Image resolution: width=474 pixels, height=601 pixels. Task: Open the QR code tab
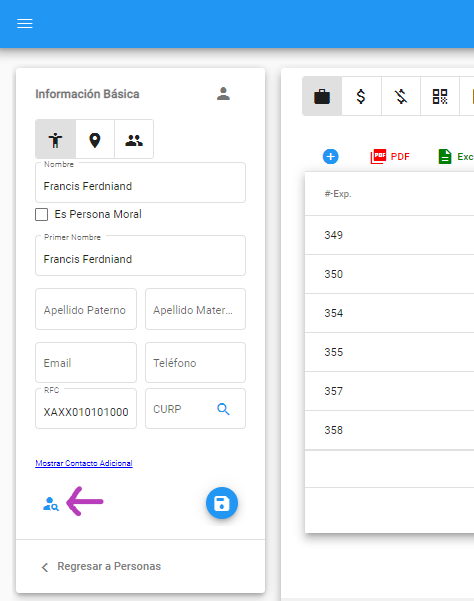(x=440, y=96)
